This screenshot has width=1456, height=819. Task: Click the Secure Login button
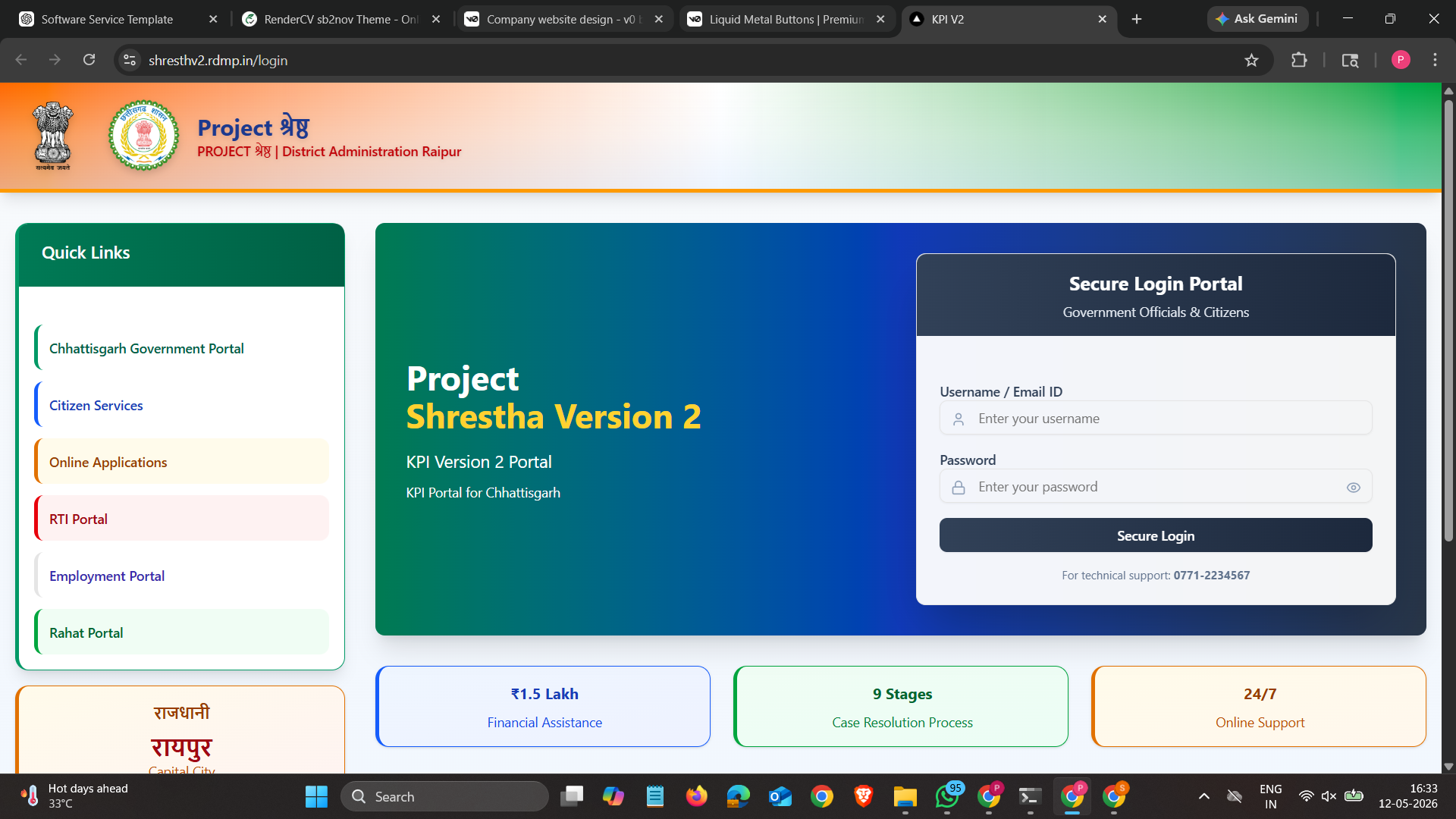[1155, 535]
